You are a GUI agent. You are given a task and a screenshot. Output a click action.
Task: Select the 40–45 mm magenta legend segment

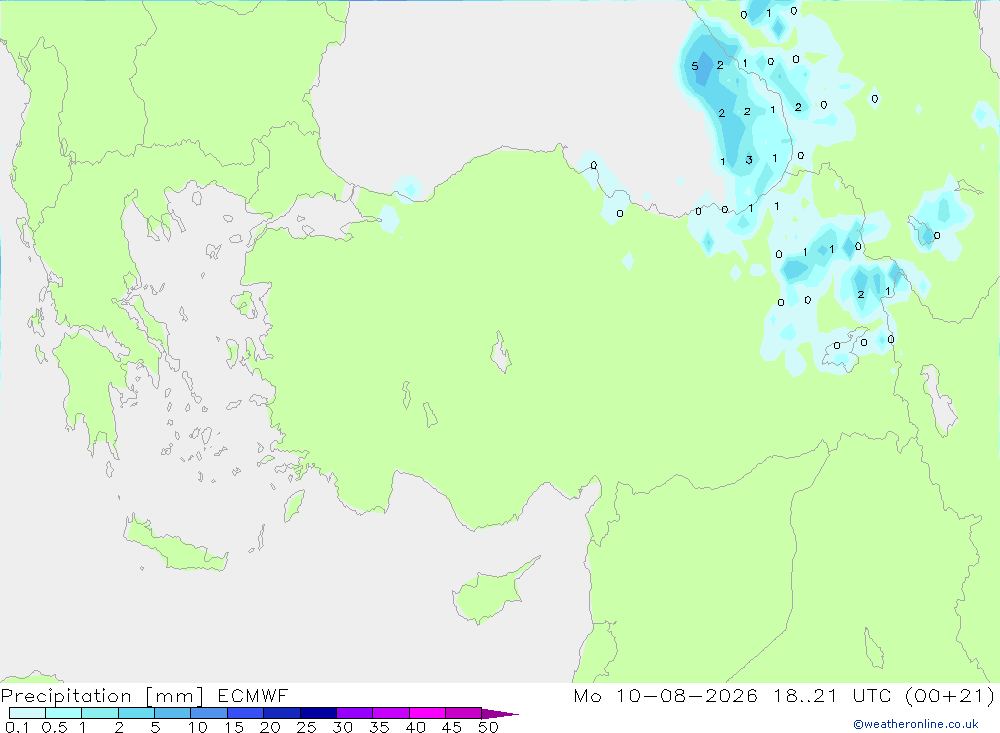point(427,713)
